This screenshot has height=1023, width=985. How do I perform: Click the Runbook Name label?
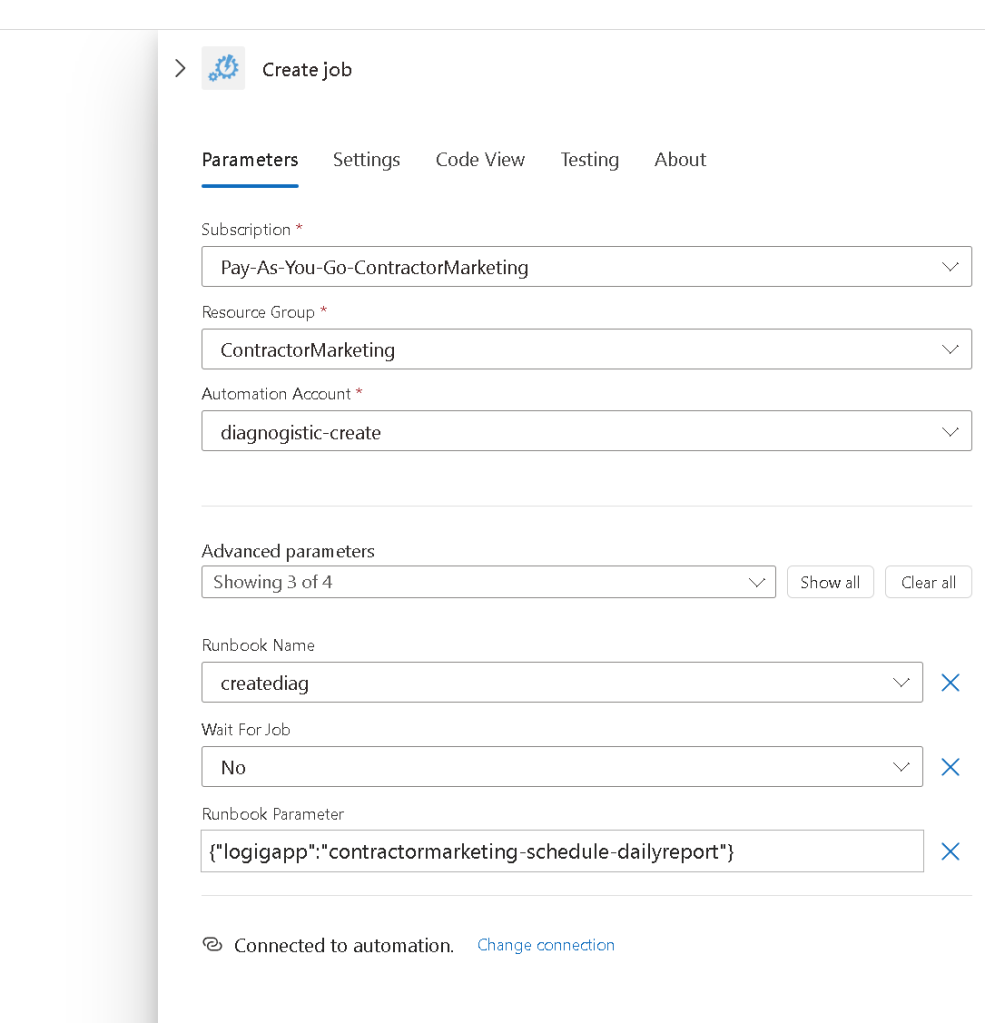pos(258,645)
